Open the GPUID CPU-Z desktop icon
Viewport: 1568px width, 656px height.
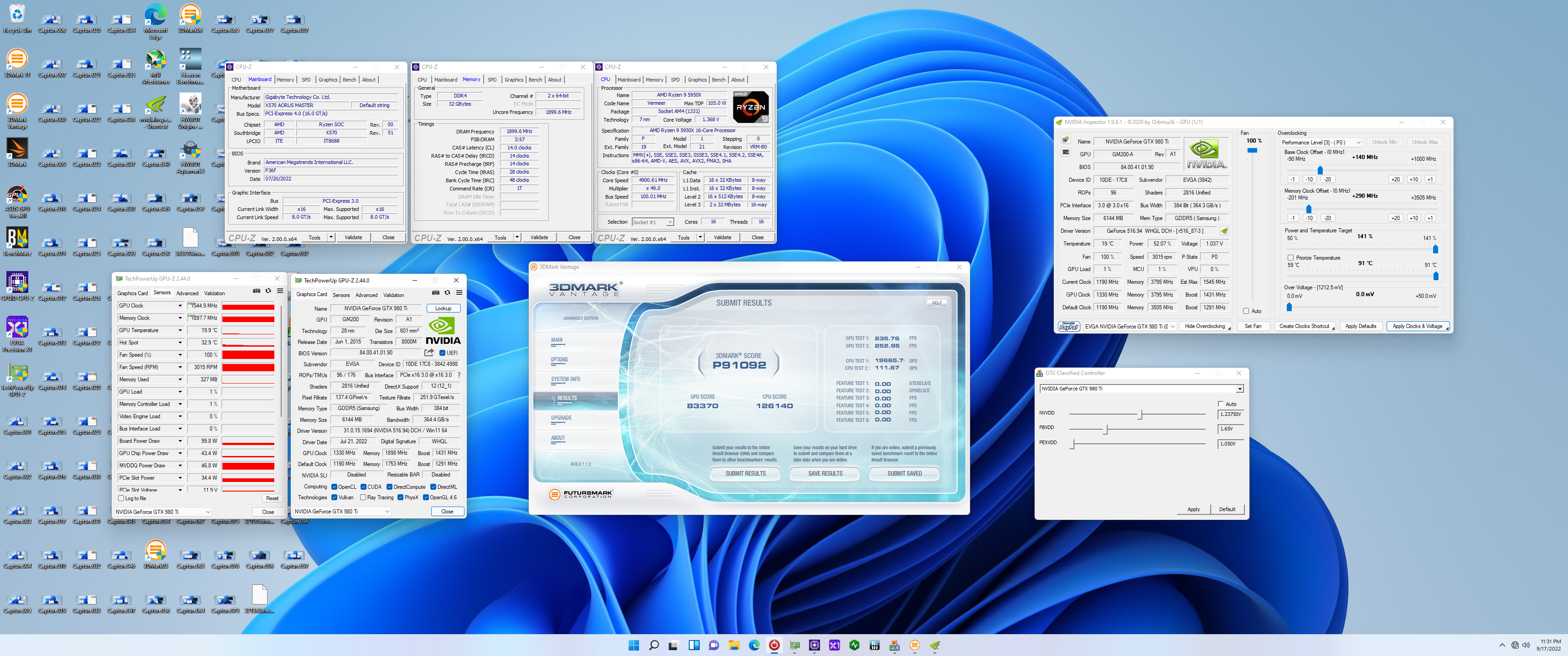17,287
